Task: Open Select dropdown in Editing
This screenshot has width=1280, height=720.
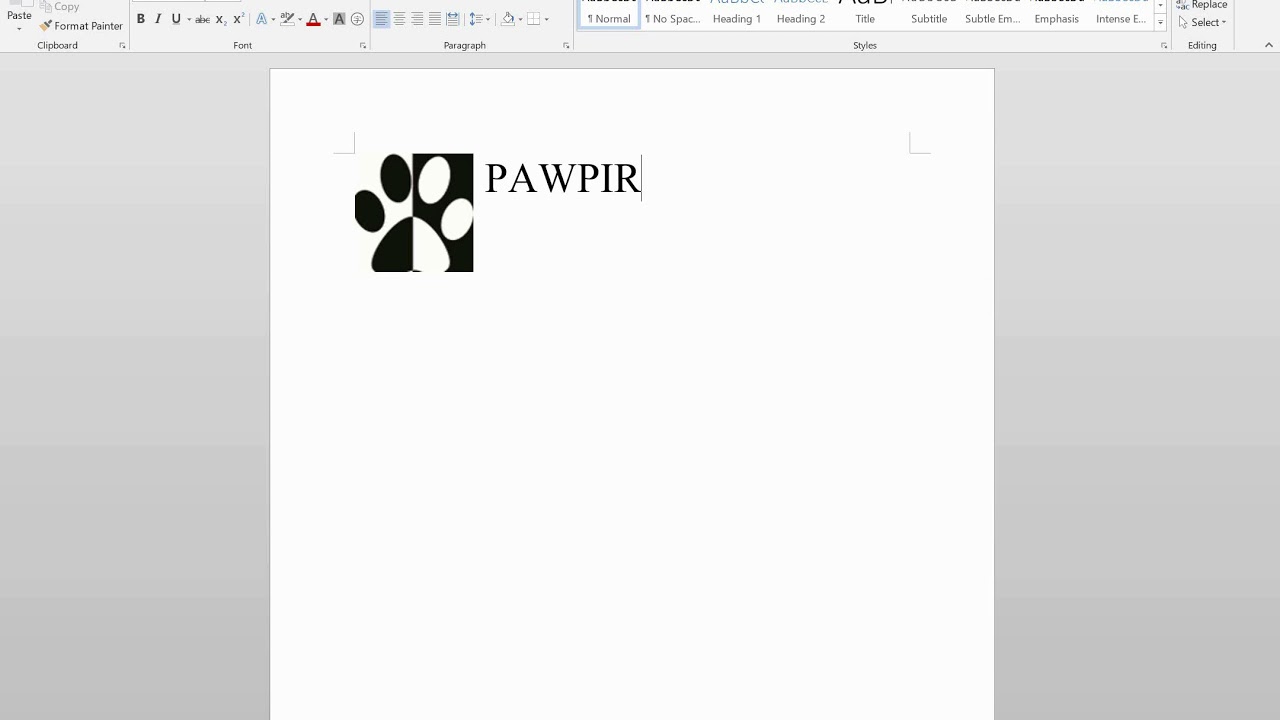Action: pyautogui.click(x=1201, y=22)
